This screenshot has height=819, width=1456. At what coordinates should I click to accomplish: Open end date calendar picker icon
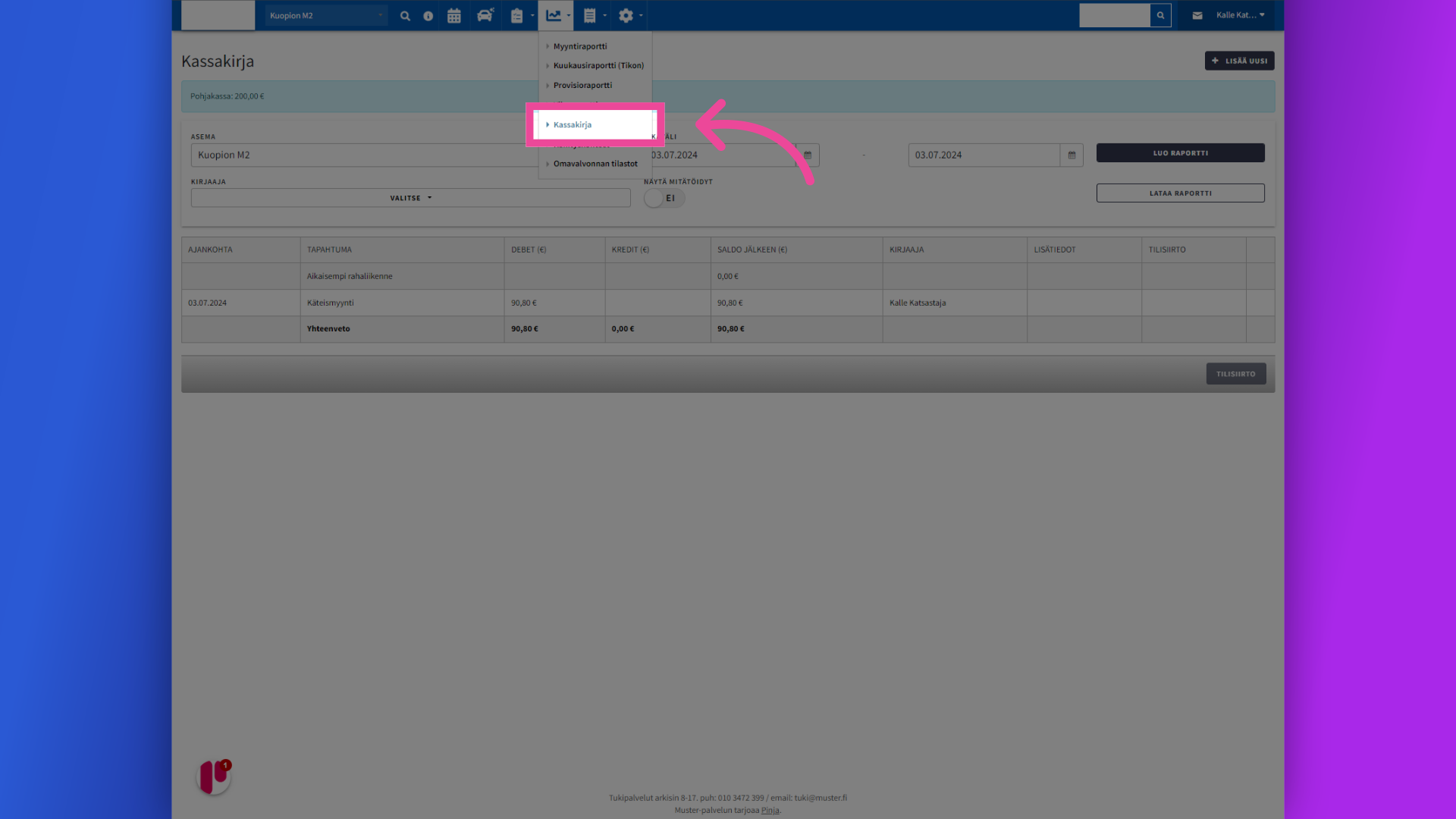(x=1072, y=155)
